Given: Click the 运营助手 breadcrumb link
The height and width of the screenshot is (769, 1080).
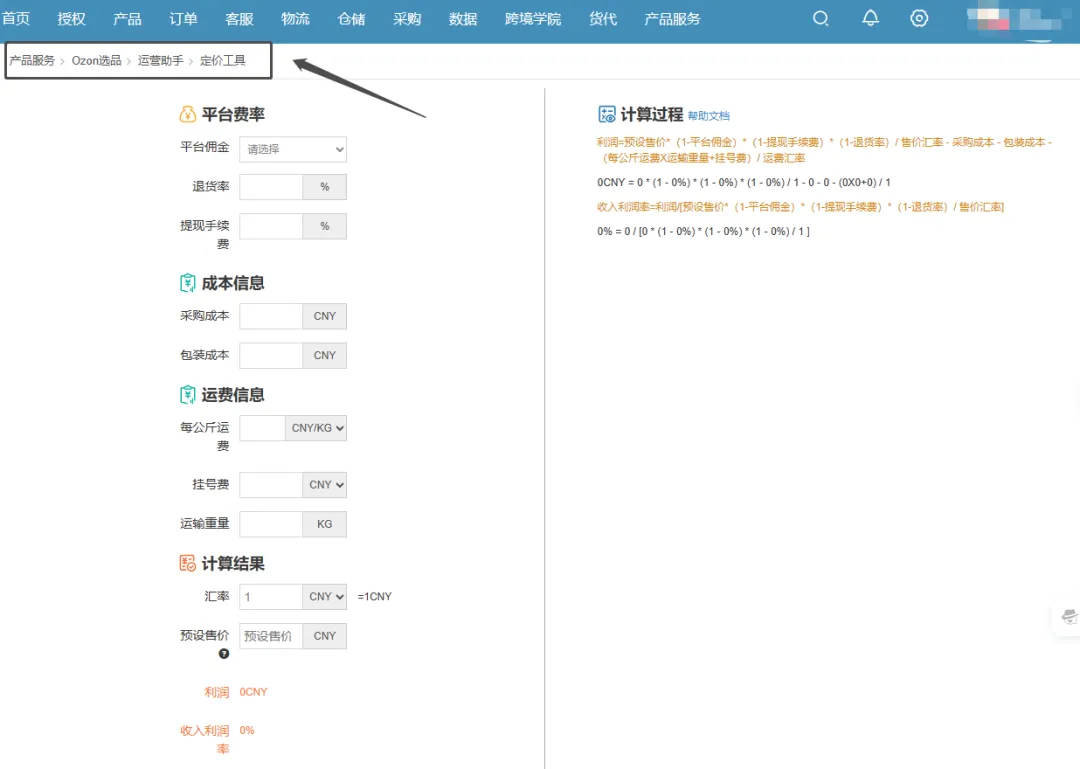Looking at the screenshot, I should tap(160, 61).
